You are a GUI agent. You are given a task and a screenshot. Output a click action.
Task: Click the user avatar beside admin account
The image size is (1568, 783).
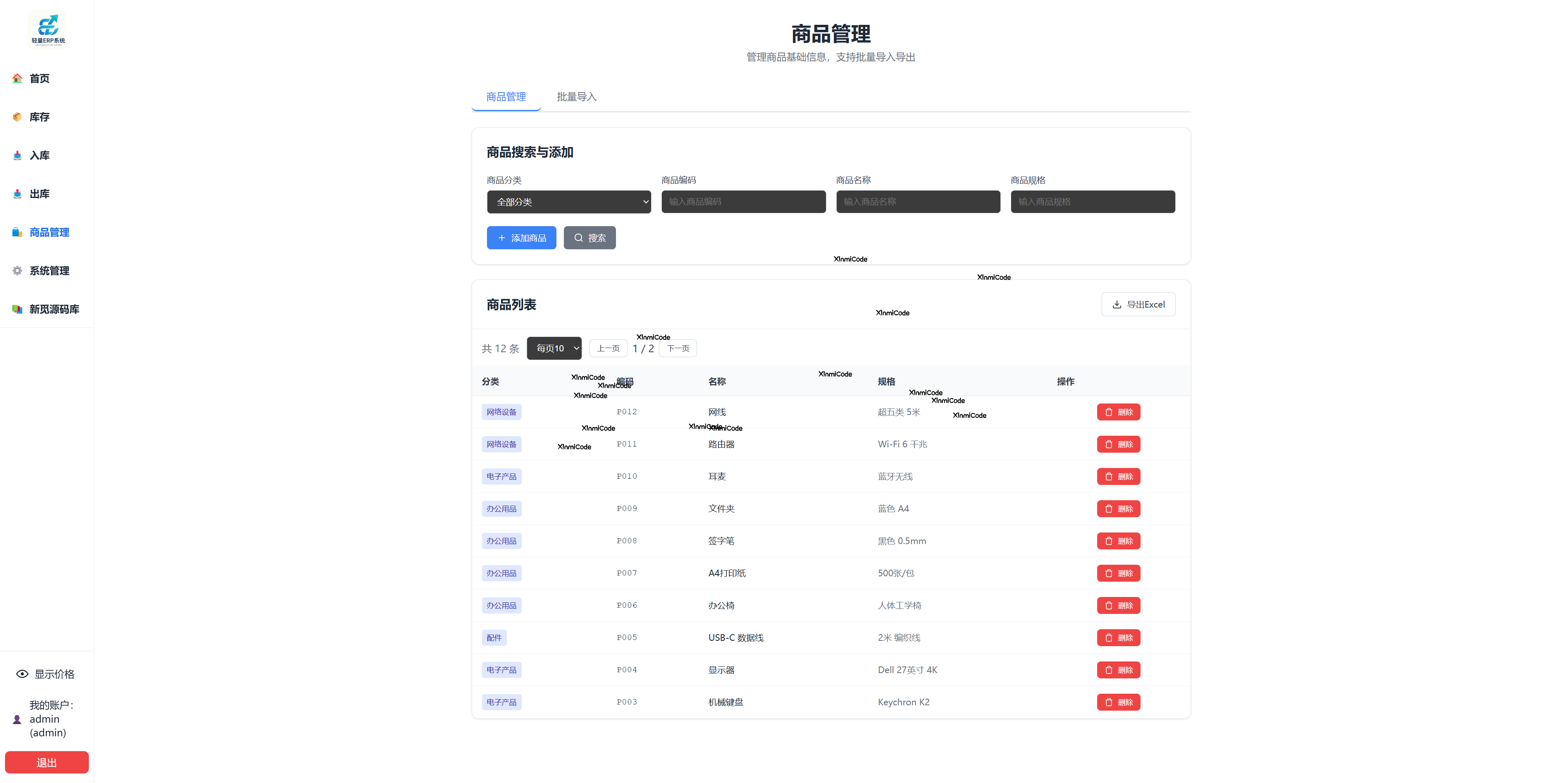click(17, 719)
